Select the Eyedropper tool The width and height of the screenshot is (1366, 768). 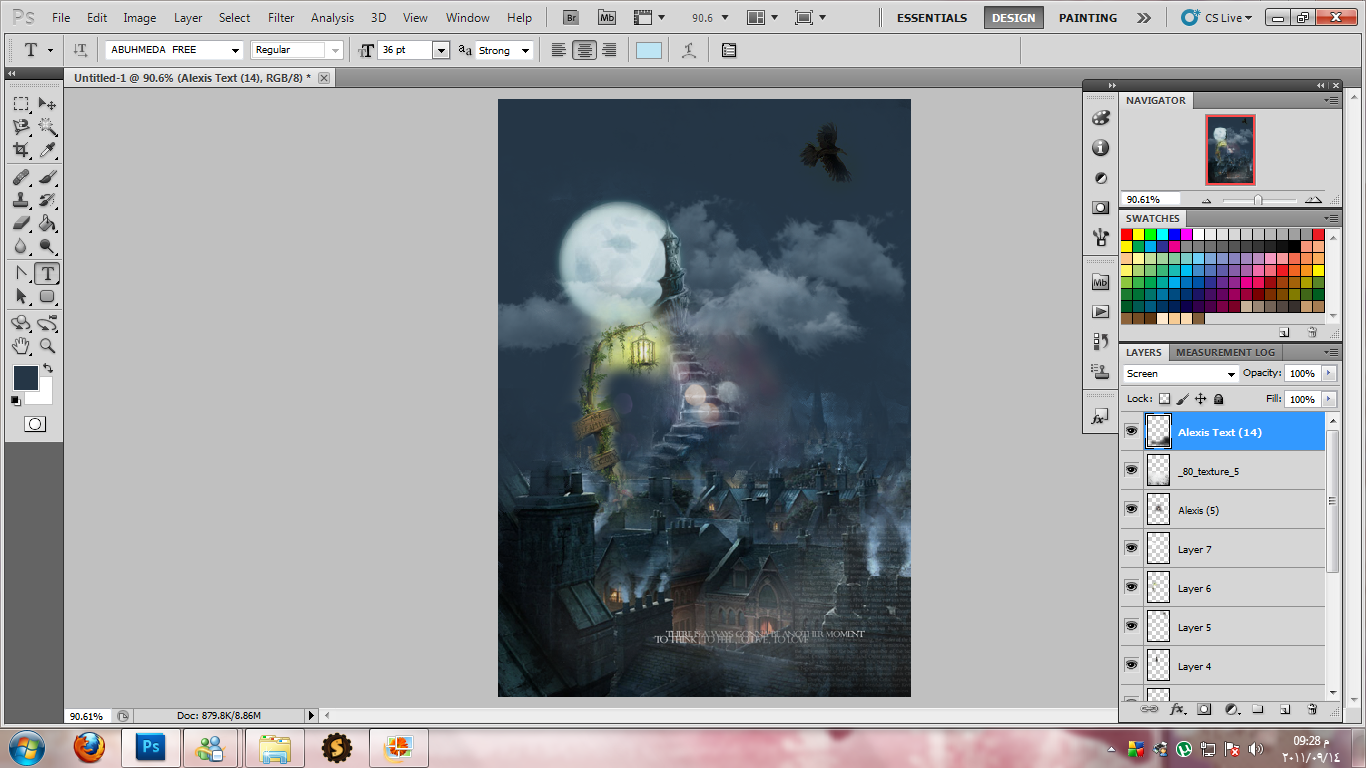point(47,151)
